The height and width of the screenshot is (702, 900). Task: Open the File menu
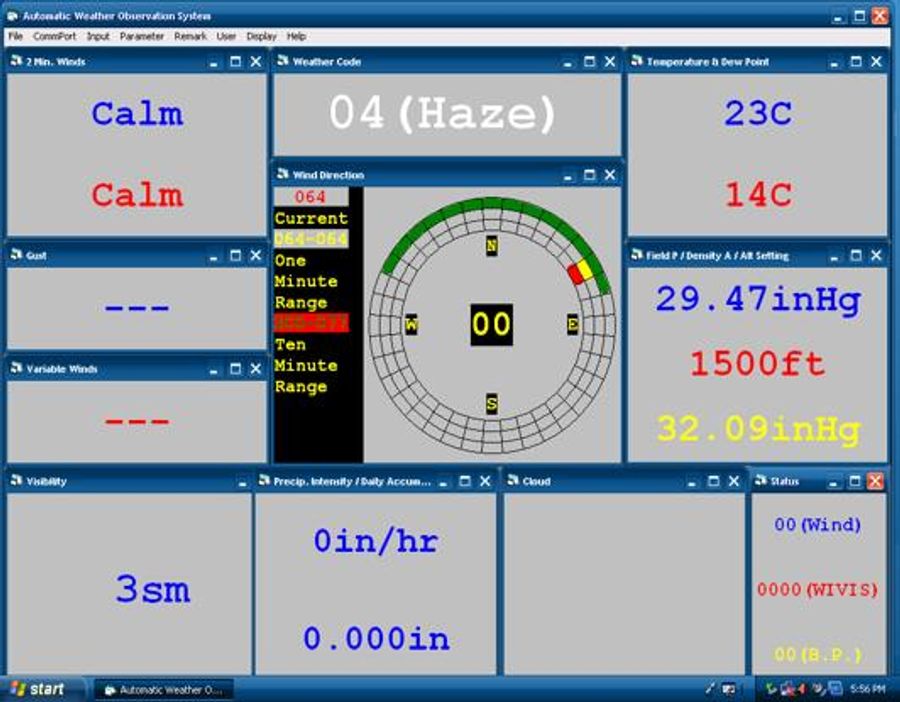click(15, 36)
